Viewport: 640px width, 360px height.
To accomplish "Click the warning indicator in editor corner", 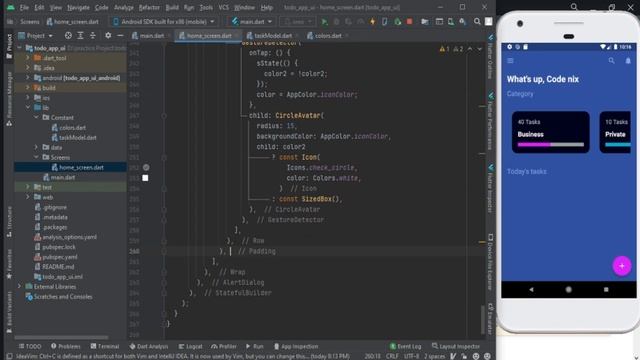I will (x=444, y=49).
